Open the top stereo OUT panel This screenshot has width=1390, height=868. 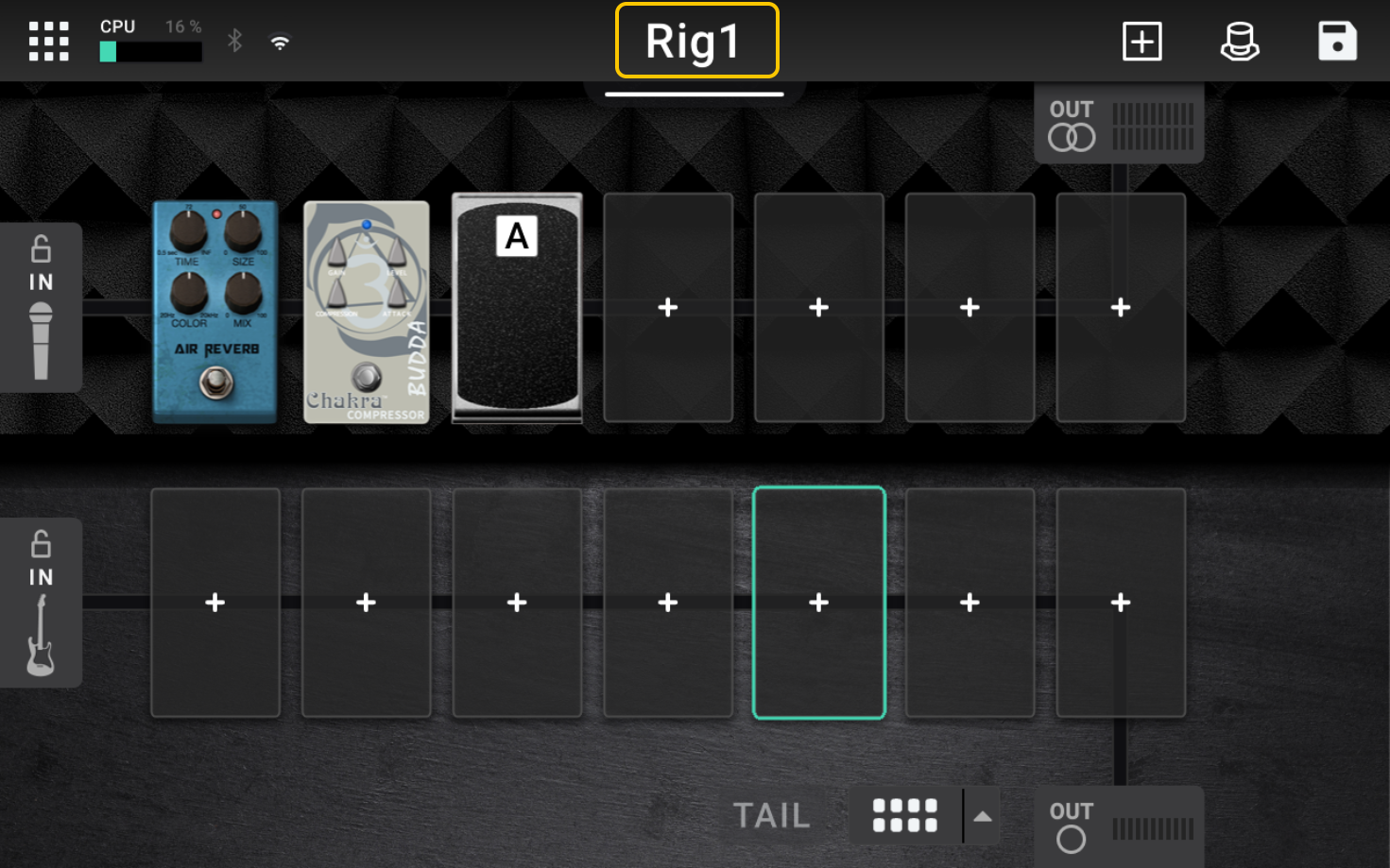tap(1119, 125)
